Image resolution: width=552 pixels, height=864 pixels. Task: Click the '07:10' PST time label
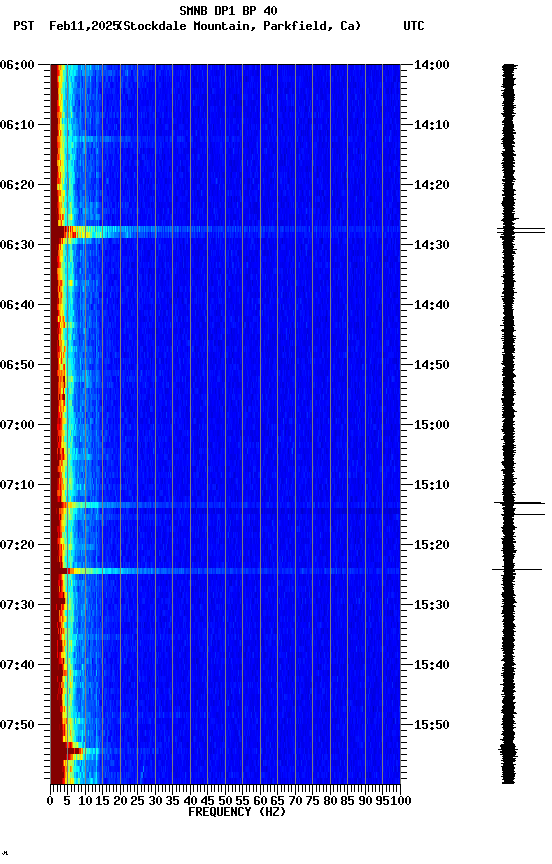[17, 485]
